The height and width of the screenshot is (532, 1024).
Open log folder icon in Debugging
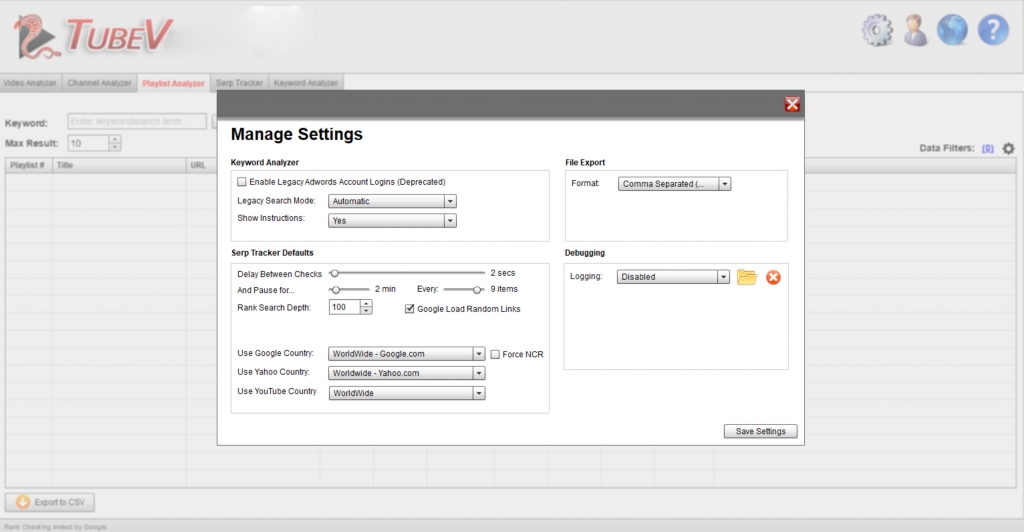(746, 277)
